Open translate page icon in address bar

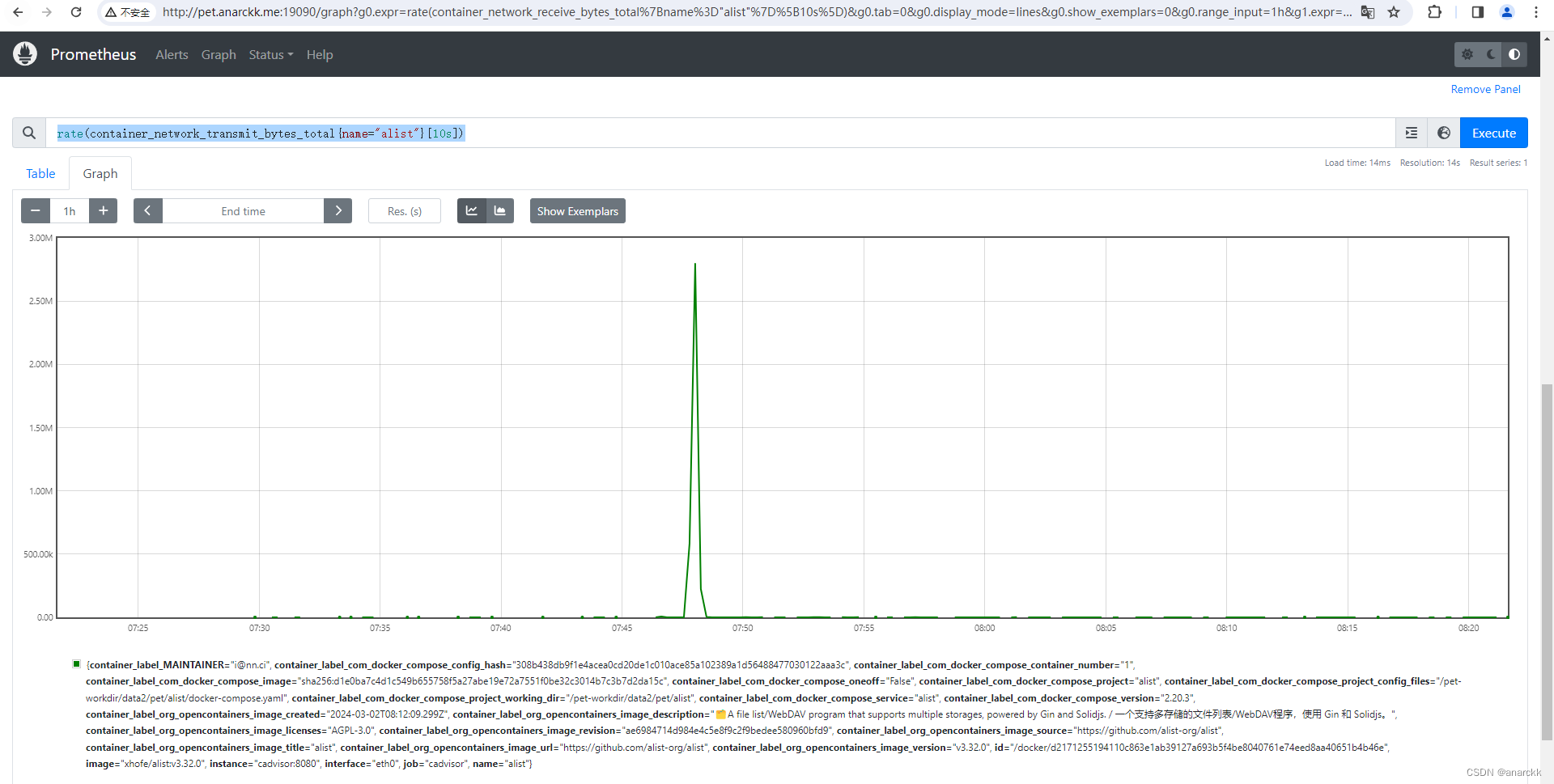(1368, 12)
